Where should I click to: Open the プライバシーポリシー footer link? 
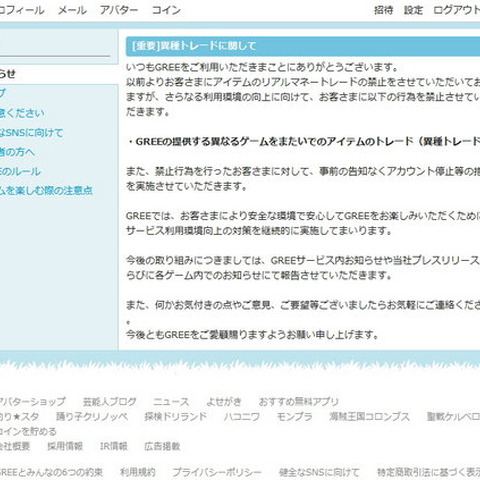[217, 472]
